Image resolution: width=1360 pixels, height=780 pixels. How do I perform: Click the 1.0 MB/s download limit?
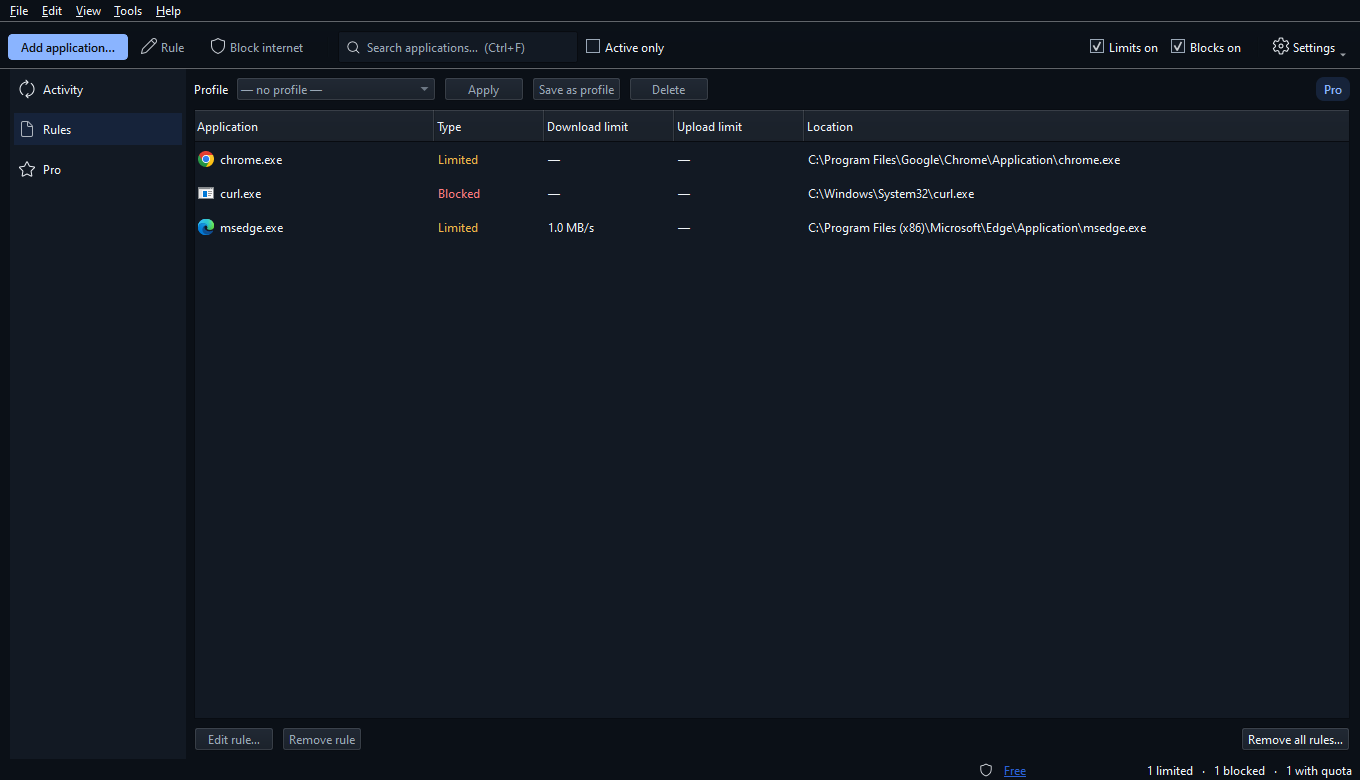click(x=571, y=227)
